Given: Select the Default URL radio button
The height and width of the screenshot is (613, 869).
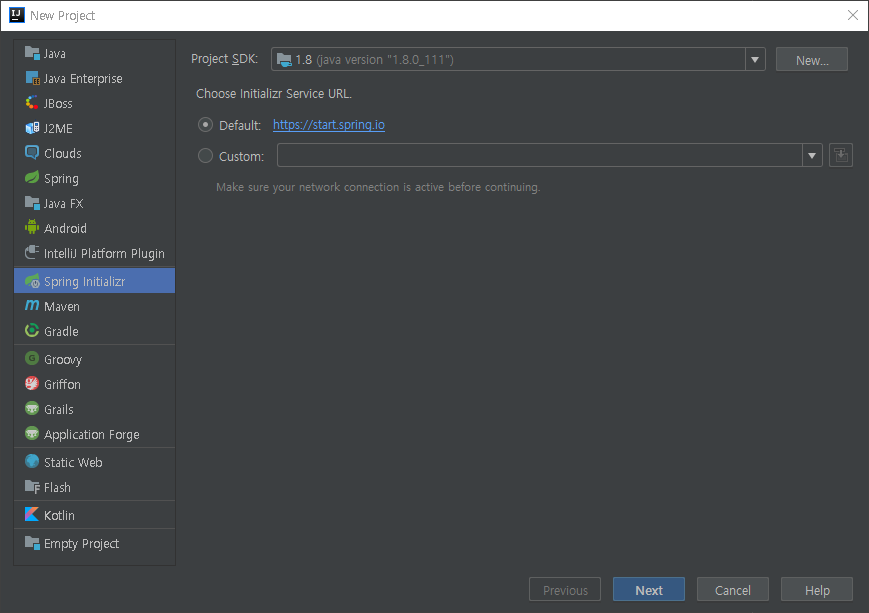Looking at the screenshot, I should [x=205, y=125].
